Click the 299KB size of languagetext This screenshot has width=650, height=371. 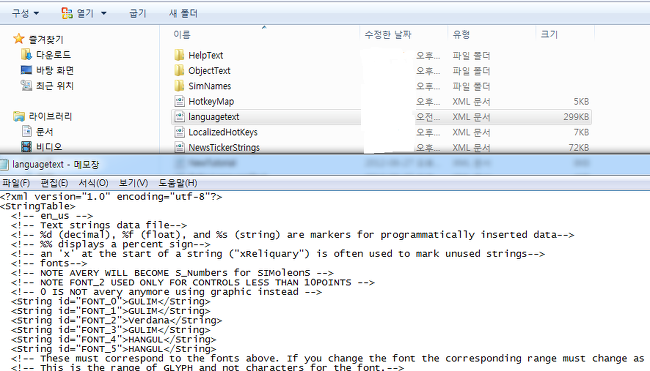tap(576, 117)
